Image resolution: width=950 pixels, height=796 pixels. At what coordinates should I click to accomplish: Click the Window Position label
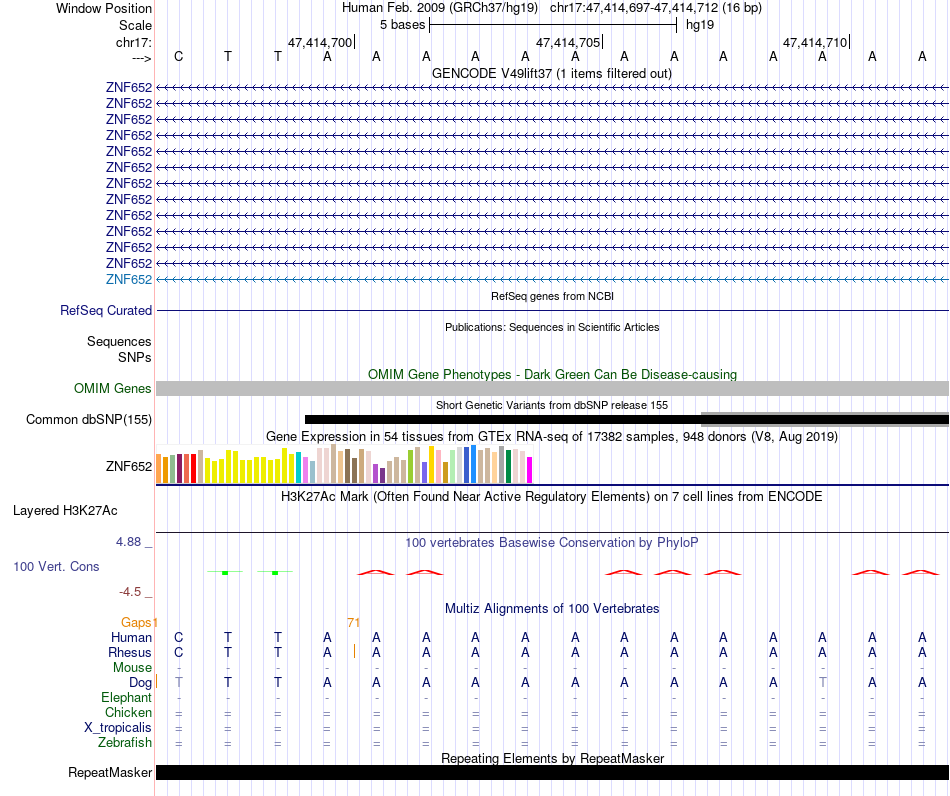click(x=104, y=8)
